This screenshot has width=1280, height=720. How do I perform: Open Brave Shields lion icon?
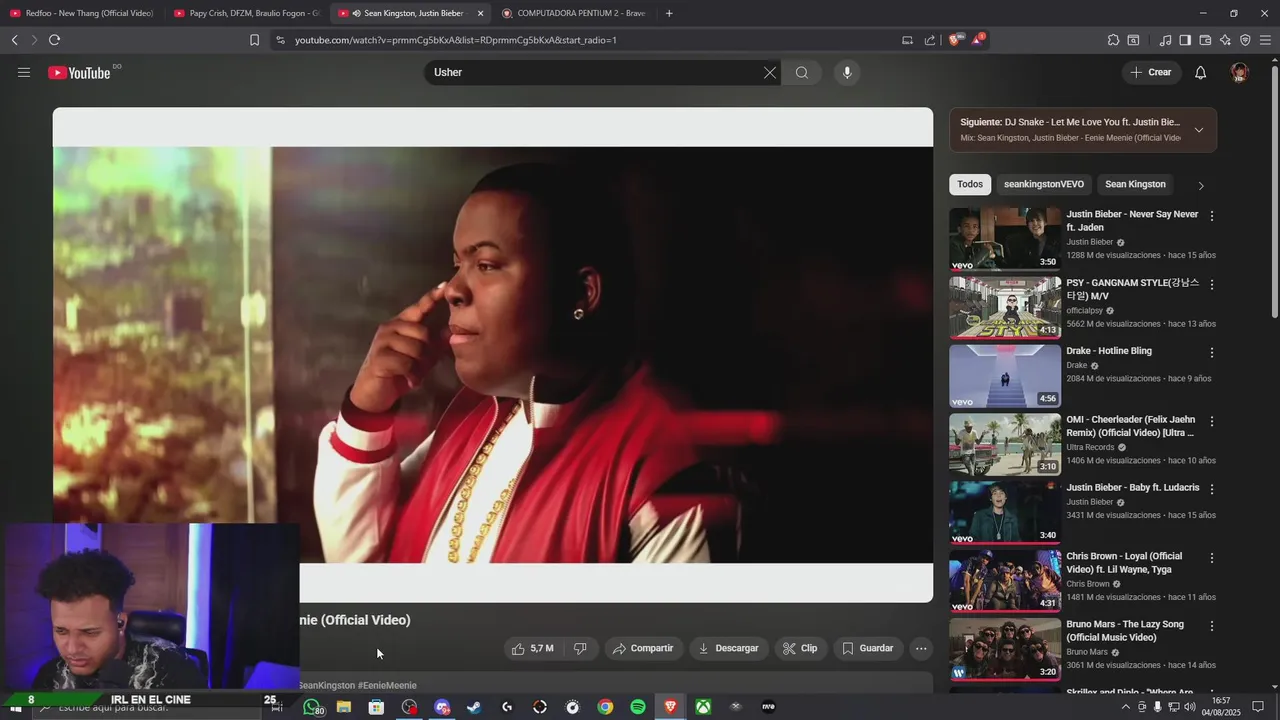(x=954, y=40)
